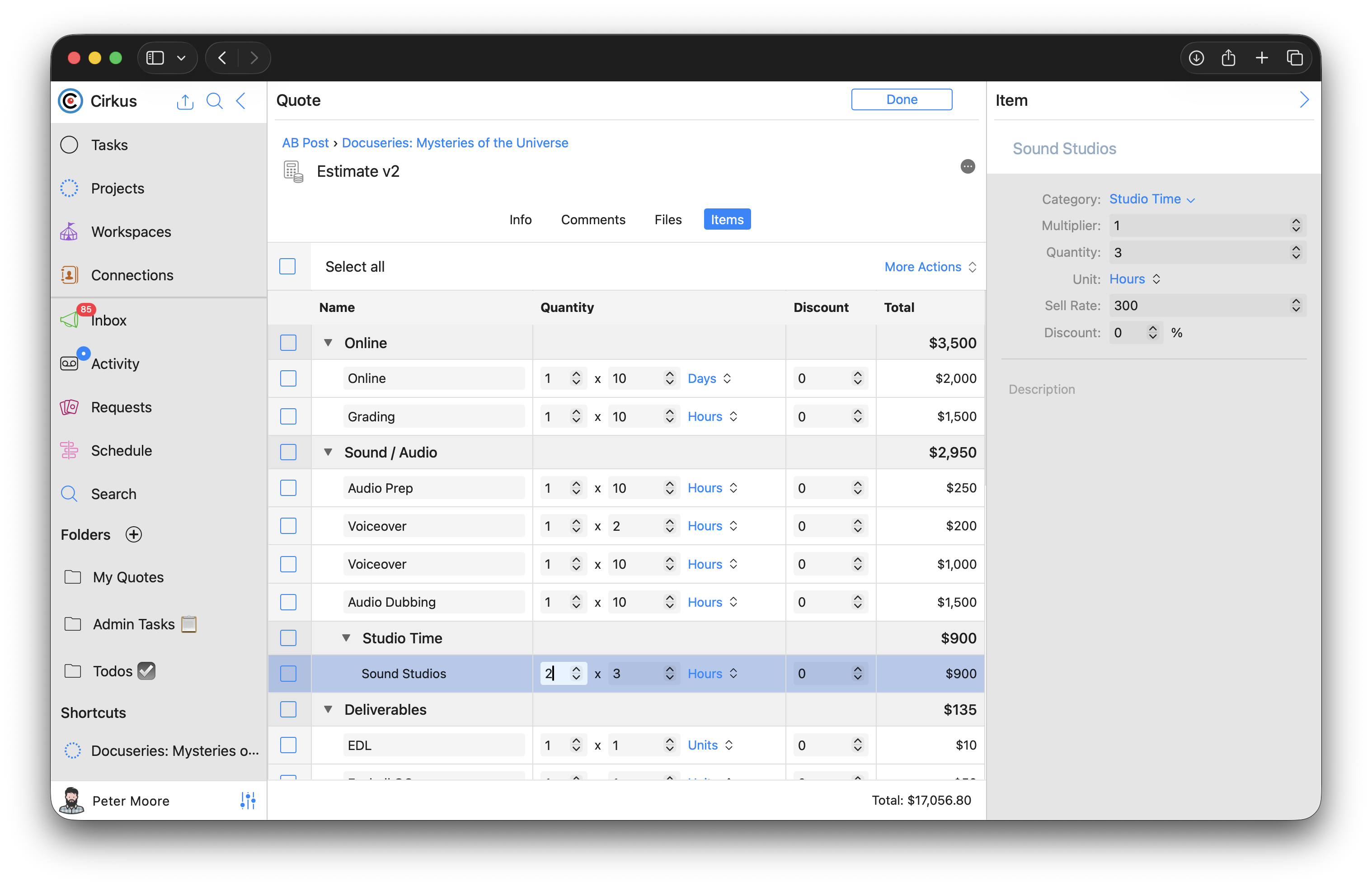
Task: Collapse Item panel with right chevron
Action: pos(1303,100)
